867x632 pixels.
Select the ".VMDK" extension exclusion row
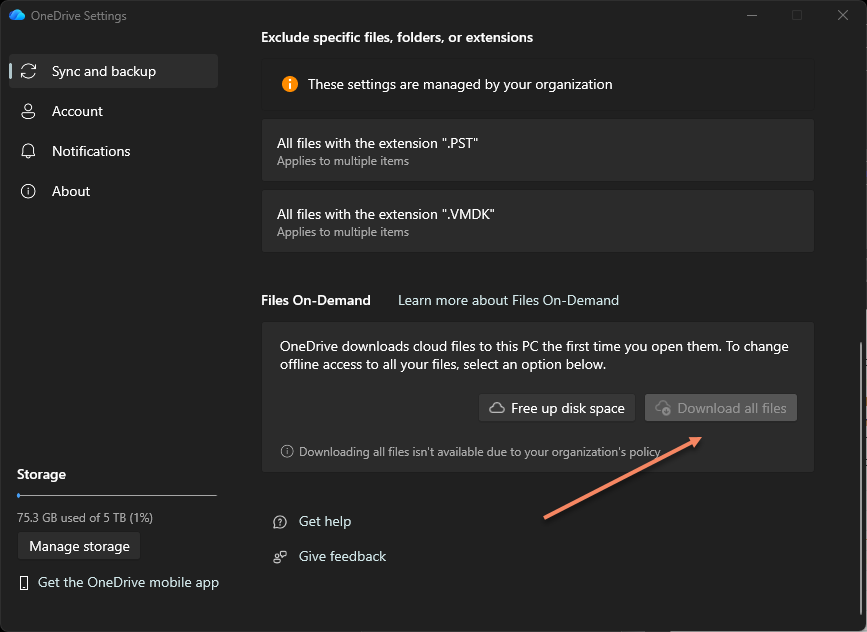[537, 221]
